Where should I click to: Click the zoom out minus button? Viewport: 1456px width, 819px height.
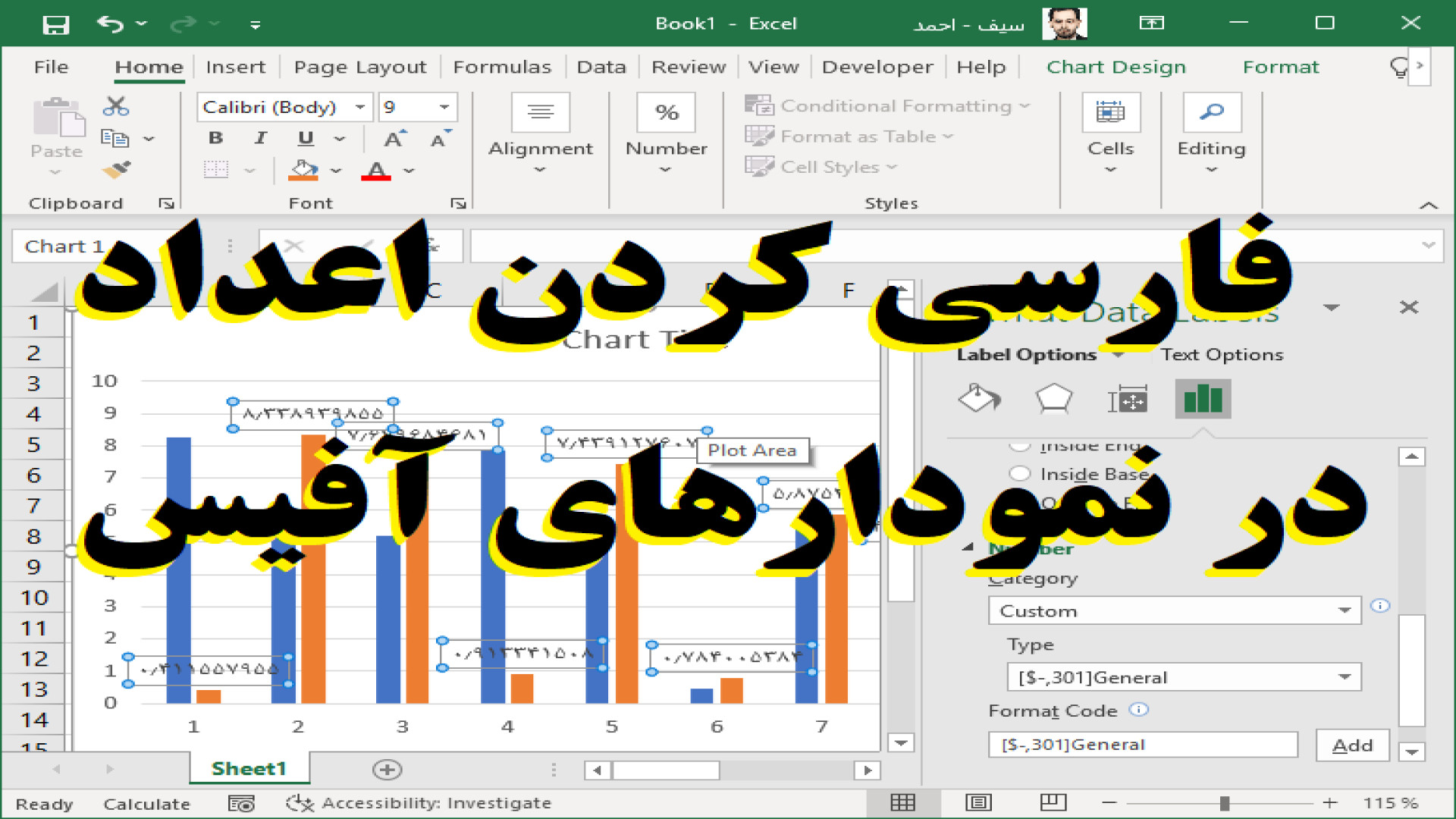pyautogui.click(x=1109, y=802)
